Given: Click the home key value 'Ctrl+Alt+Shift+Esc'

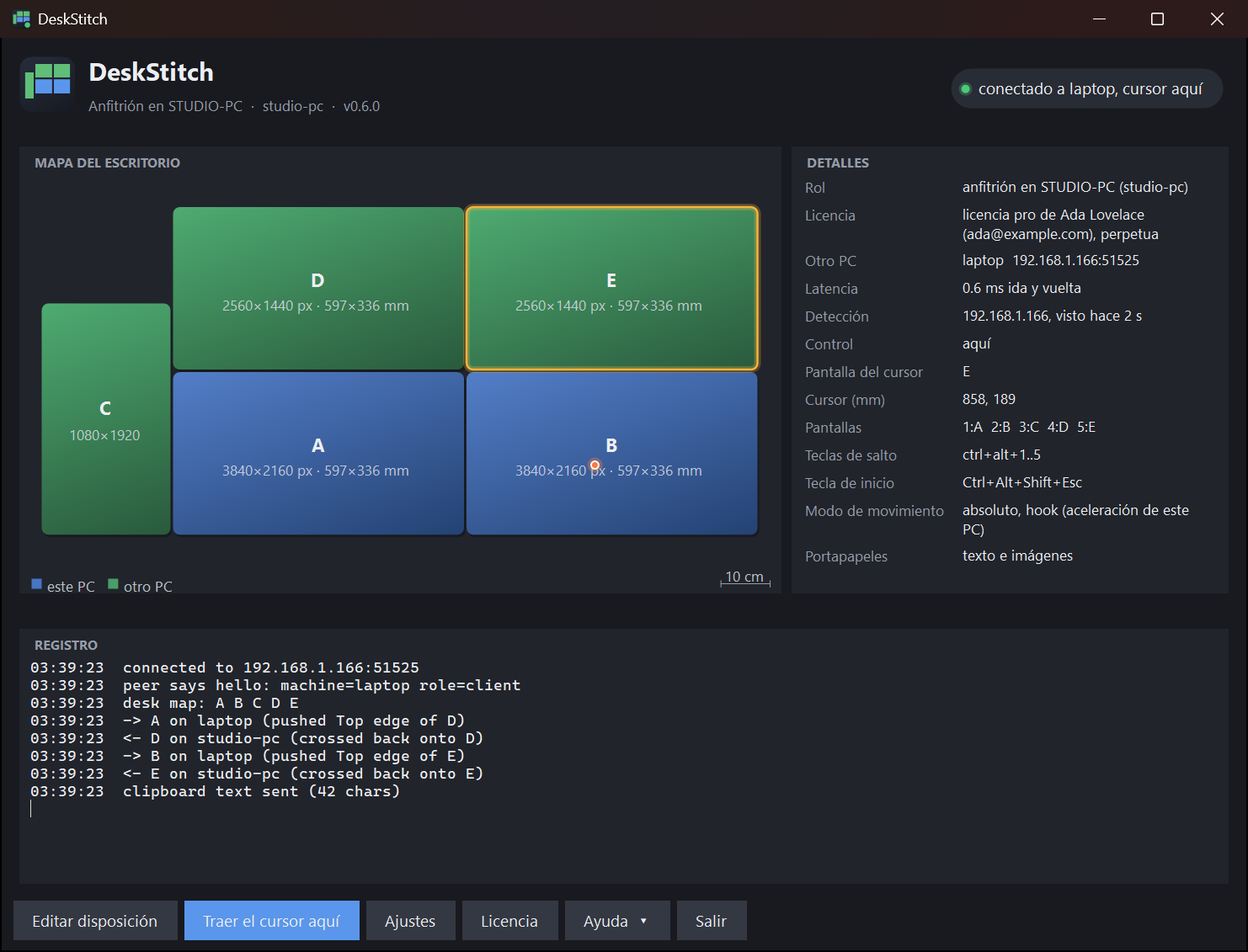Looking at the screenshot, I should [1022, 482].
